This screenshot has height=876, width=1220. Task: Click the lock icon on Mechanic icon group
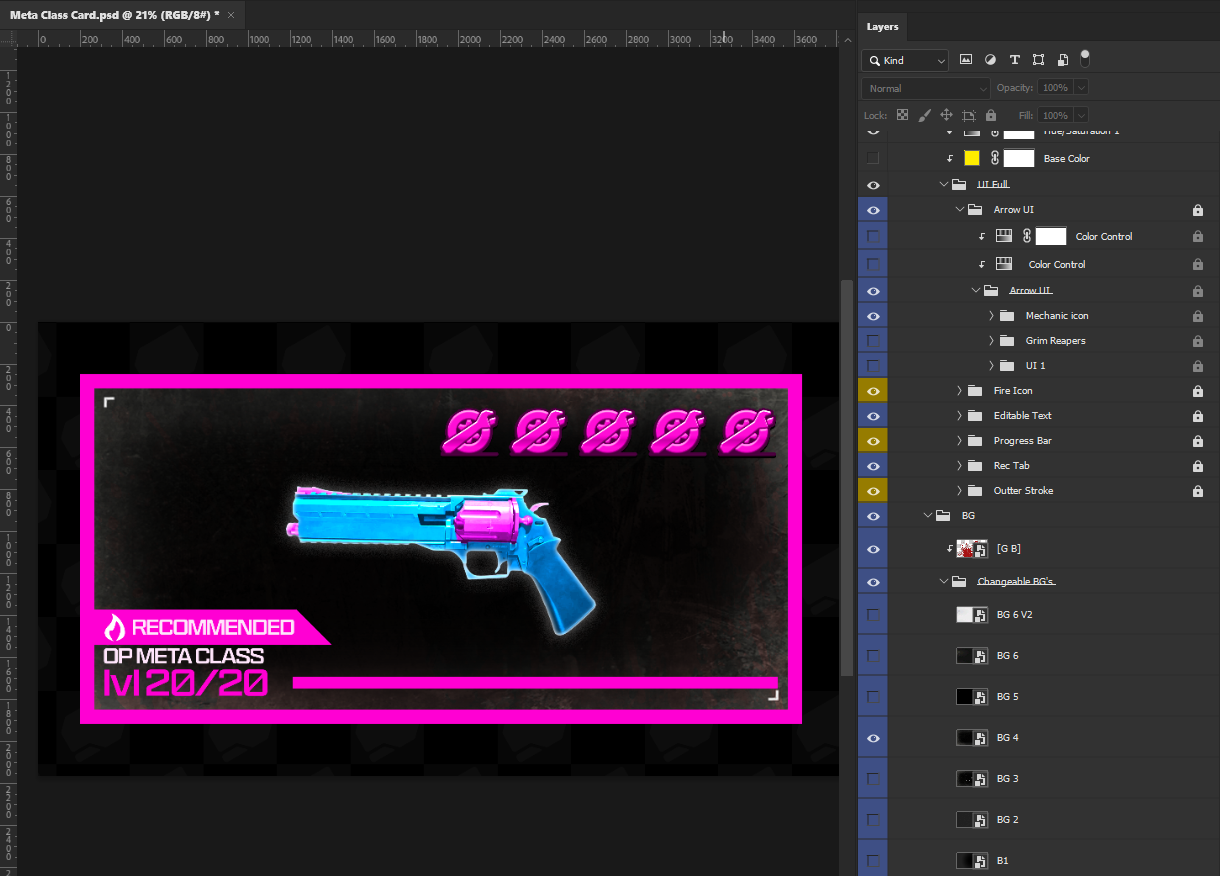[x=1197, y=316]
